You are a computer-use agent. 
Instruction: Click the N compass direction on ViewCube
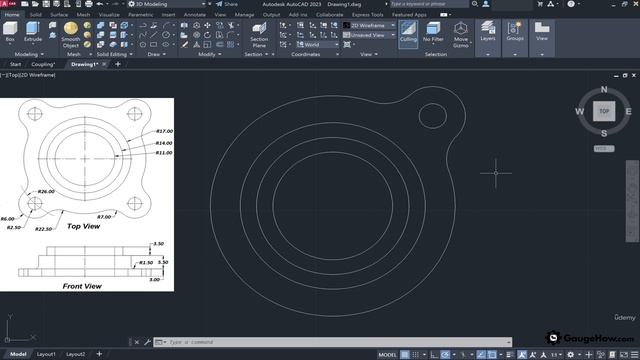tap(604, 89)
